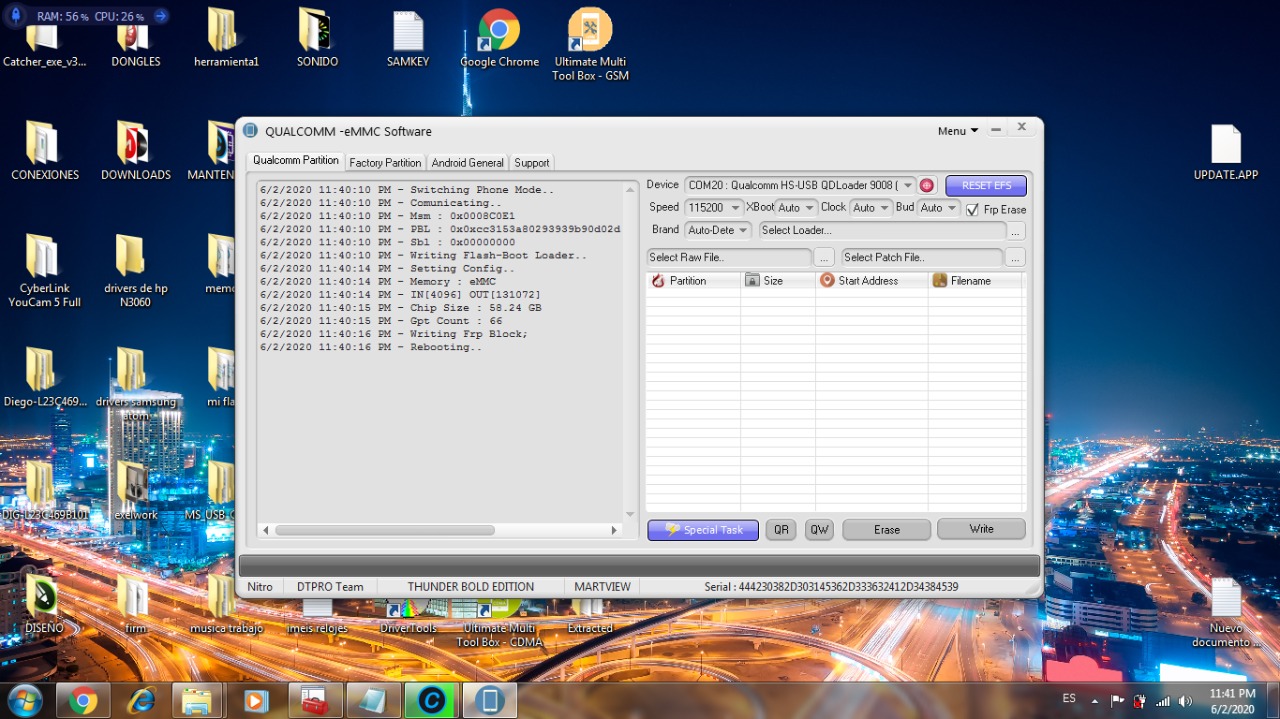
Task: Open the Menu dropdown in title bar
Action: coord(958,131)
